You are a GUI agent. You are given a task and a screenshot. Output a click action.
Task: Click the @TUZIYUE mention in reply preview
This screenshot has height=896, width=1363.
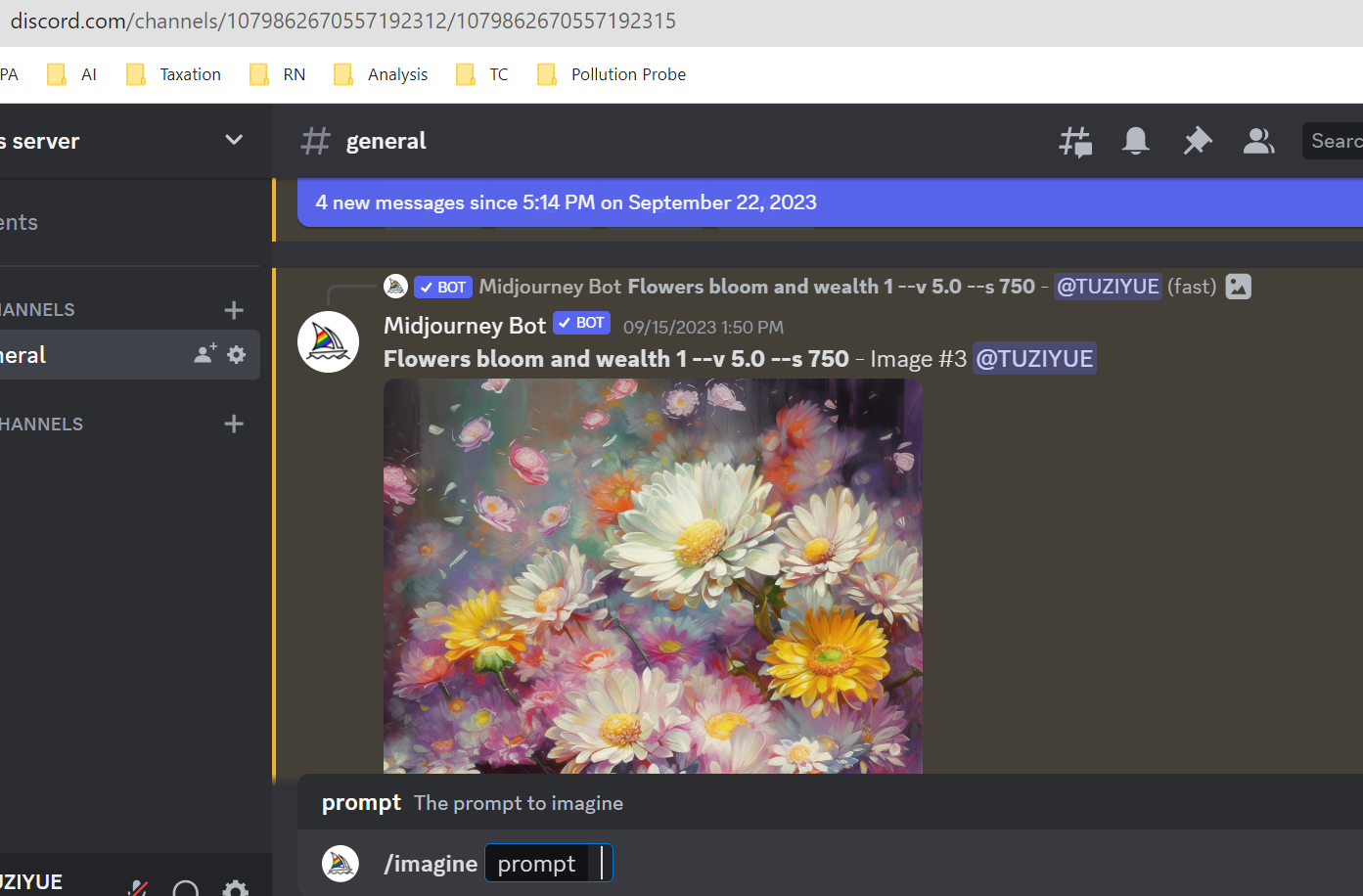point(1108,287)
